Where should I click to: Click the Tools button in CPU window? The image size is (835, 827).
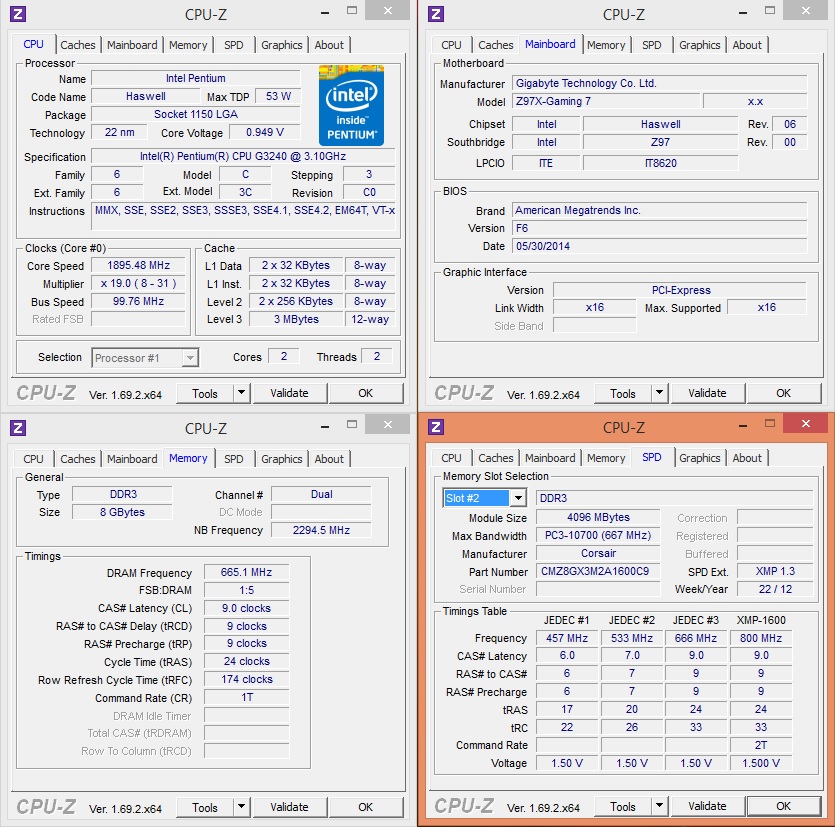pos(204,393)
